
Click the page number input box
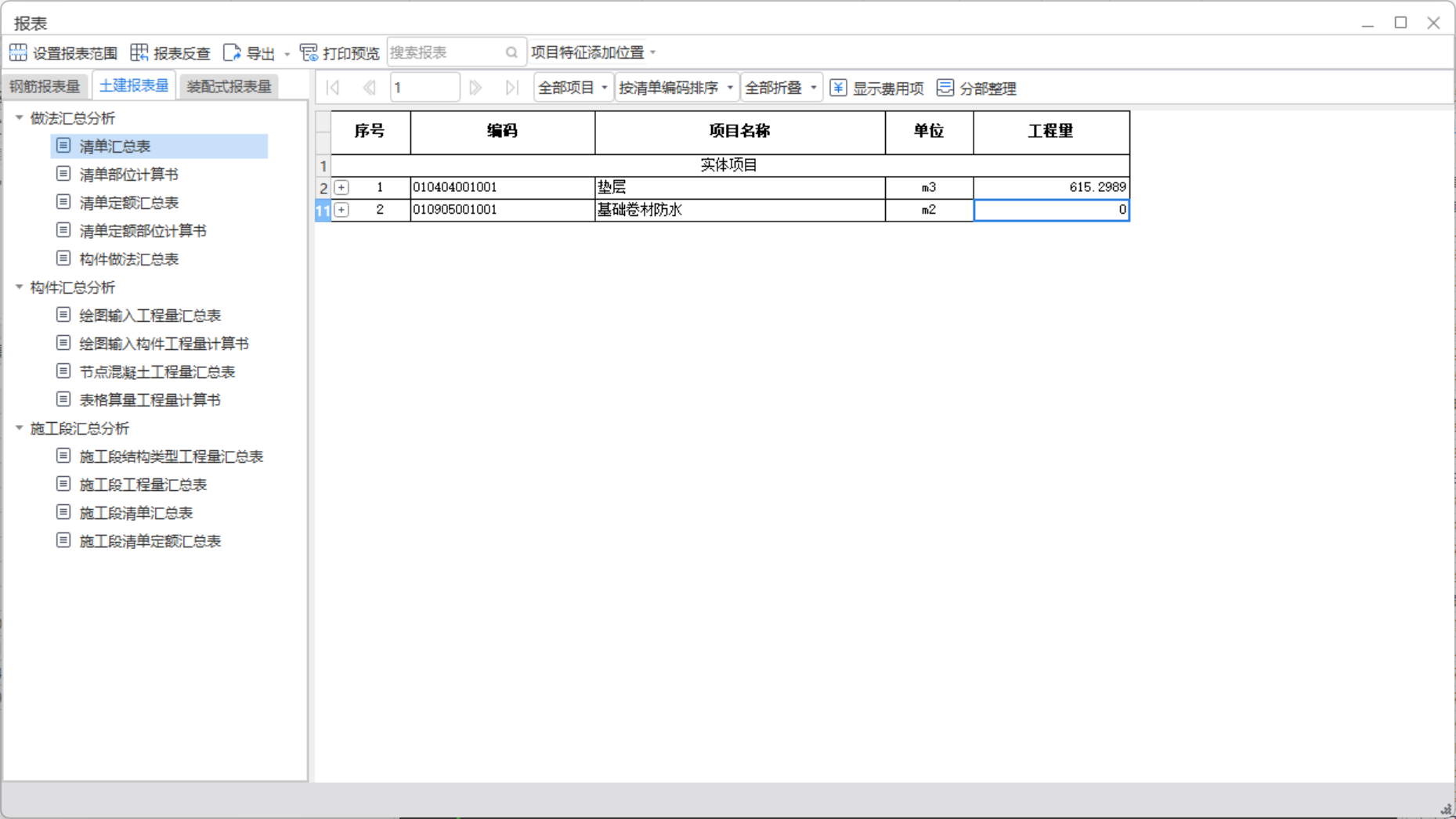pyautogui.click(x=425, y=88)
